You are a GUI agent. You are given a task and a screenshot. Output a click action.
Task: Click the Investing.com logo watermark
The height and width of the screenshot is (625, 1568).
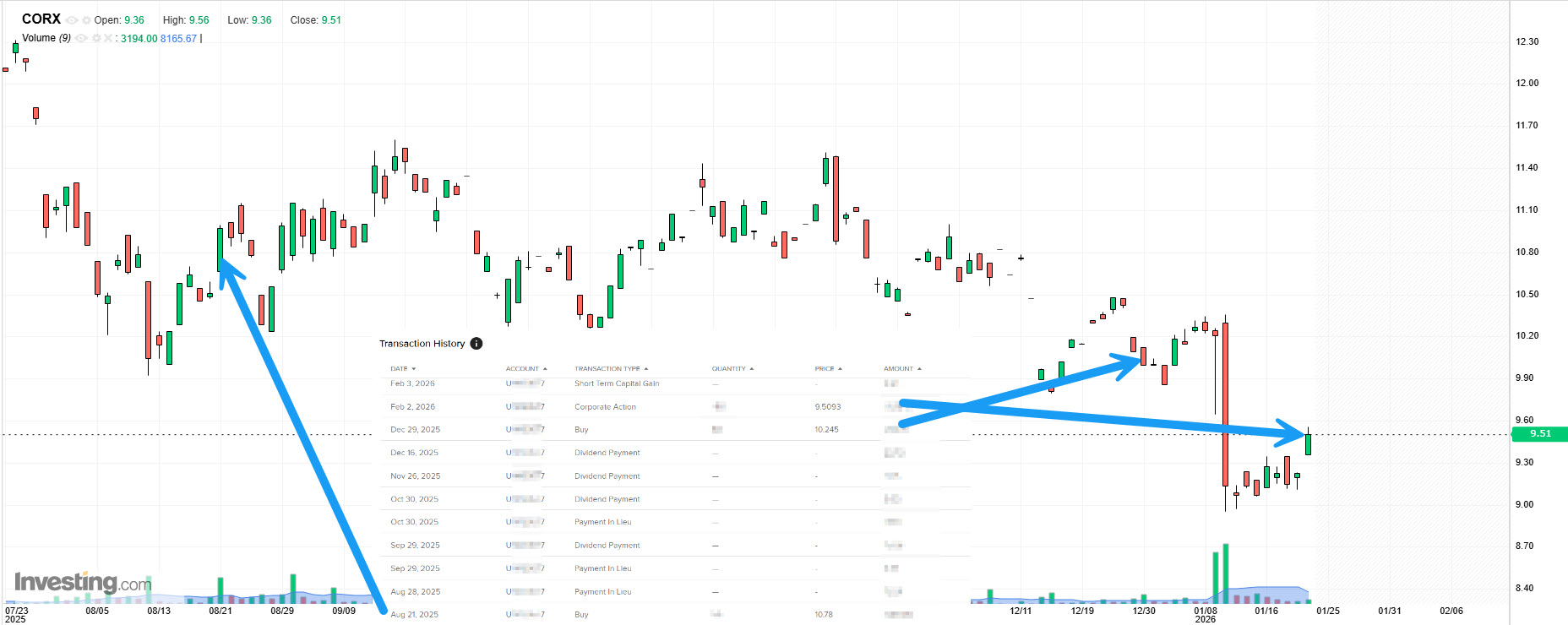point(83,583)
